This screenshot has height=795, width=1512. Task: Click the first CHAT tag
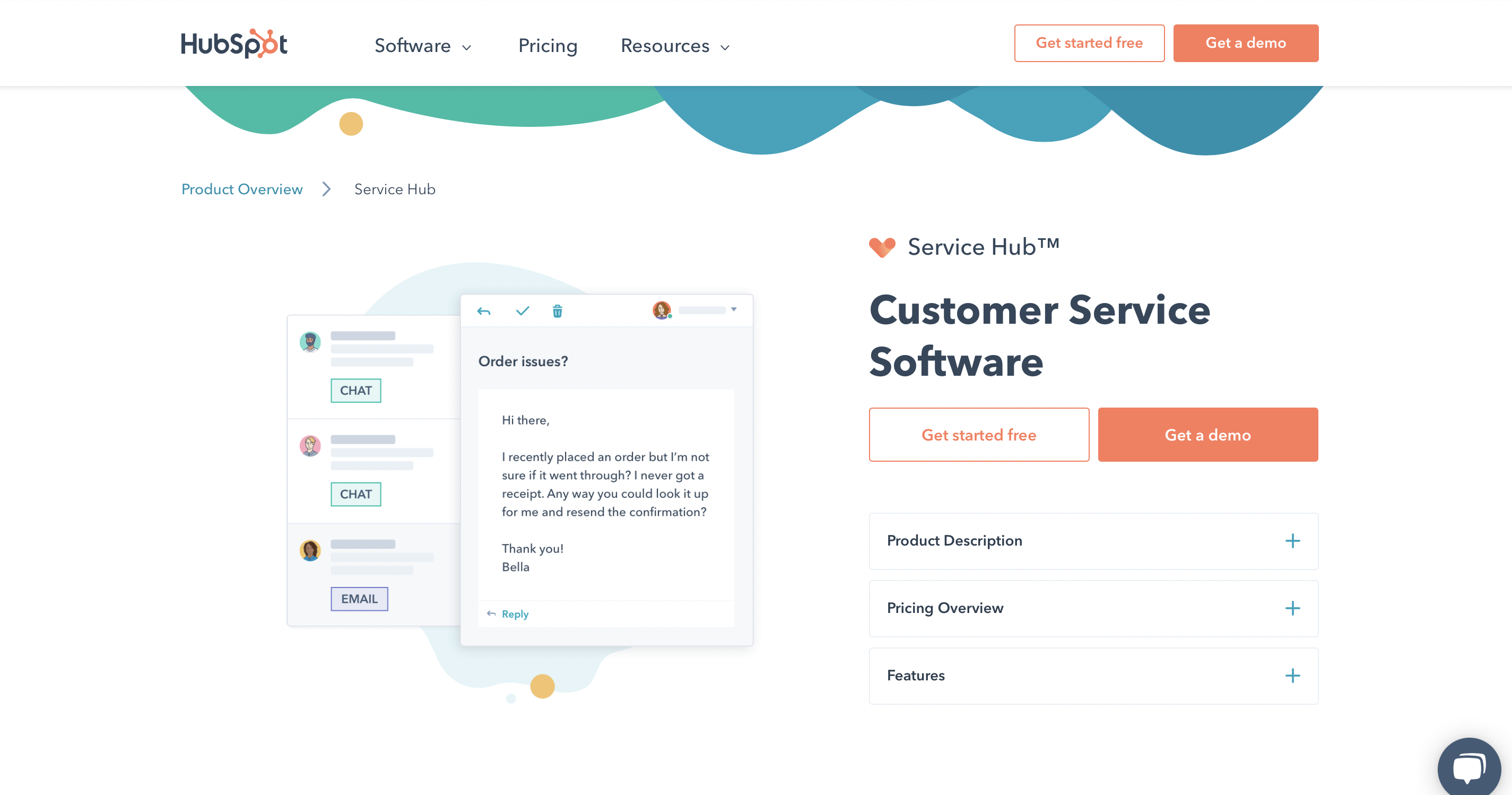pyautogui.click(x=355, y=391)
